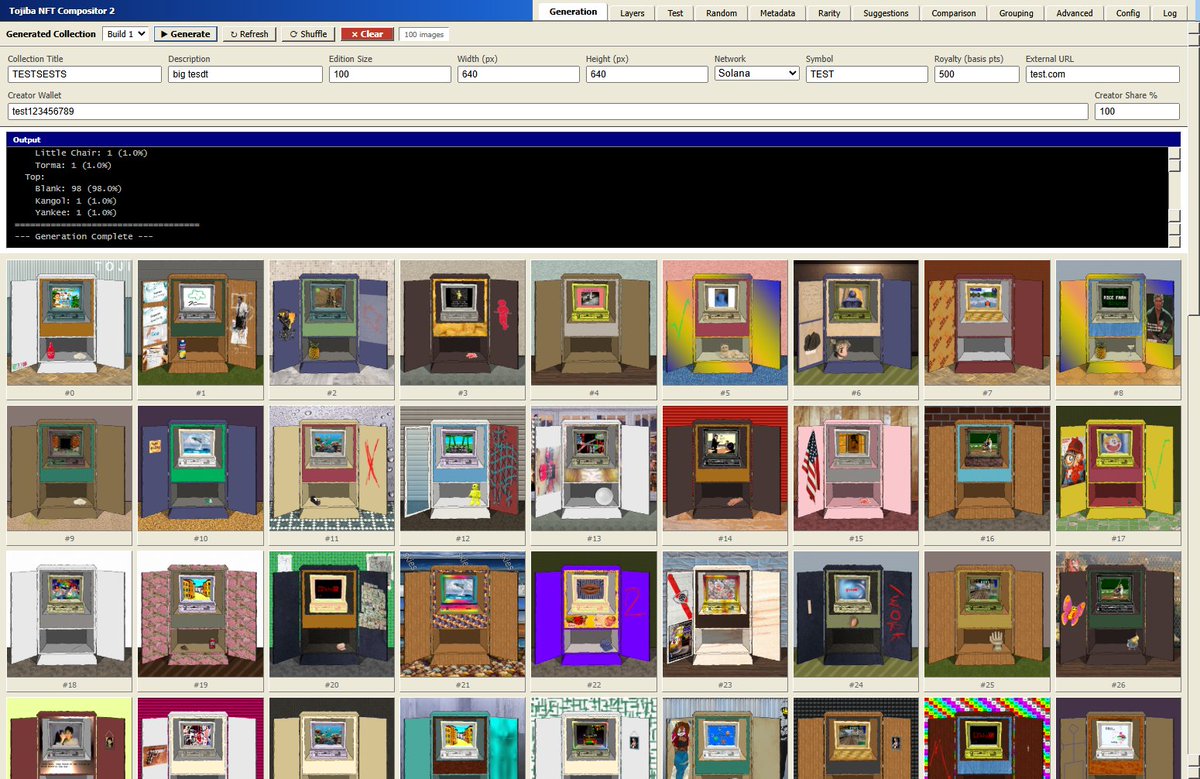This screenshot has height=779, width=1200.
Task: Click 'Generation Complete' line in output
Action: coord(83,237)
